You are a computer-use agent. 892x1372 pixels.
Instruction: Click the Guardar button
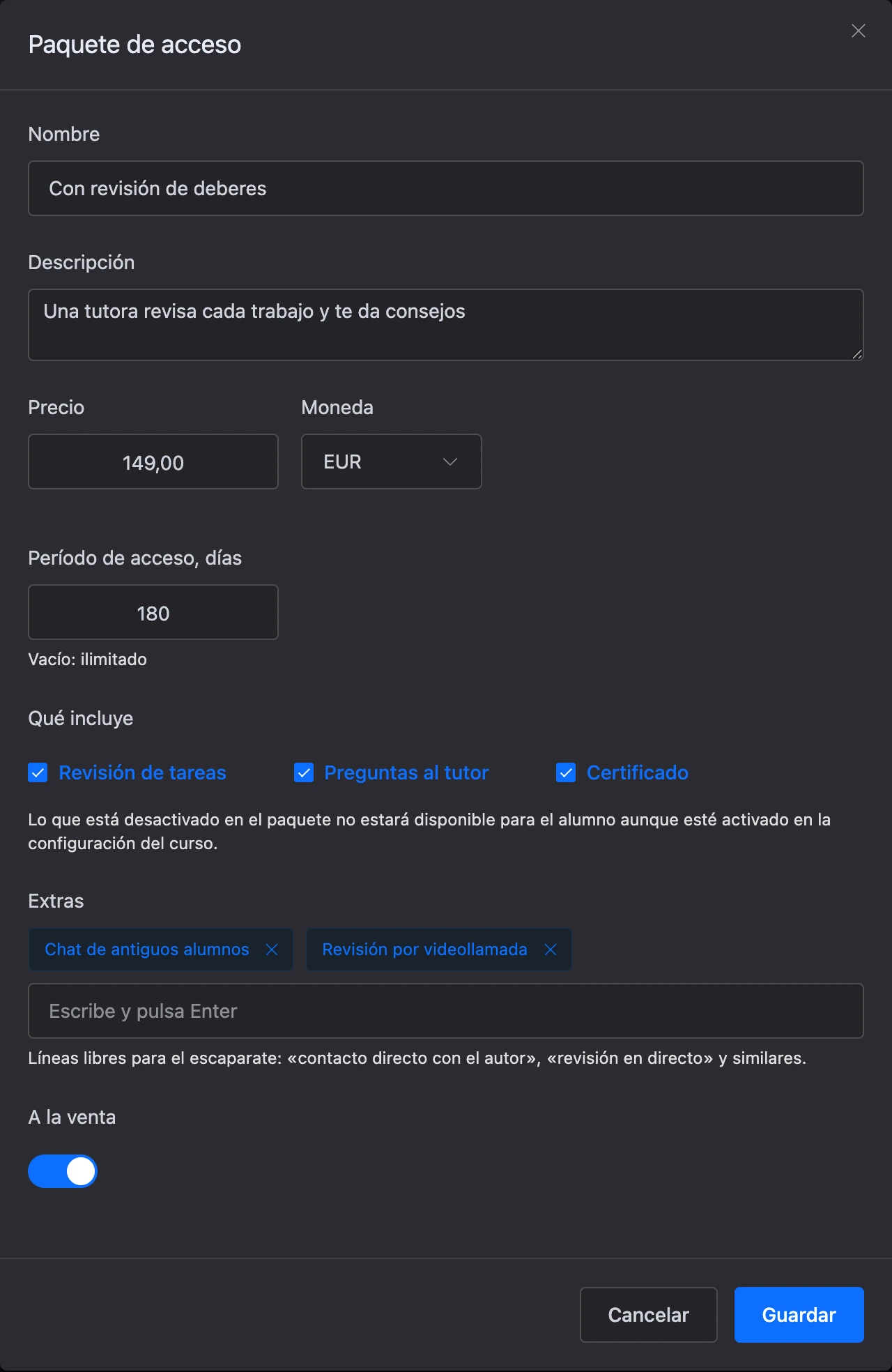(799, 1315)
